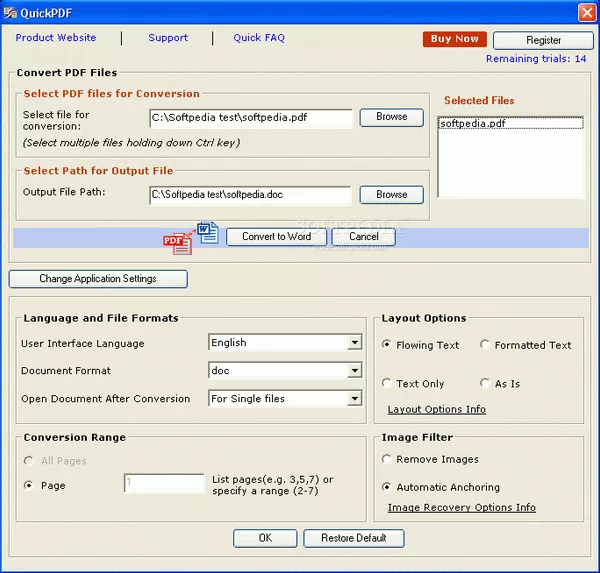
Task: Browse for a PDF file to convert
Action: (391, 117)
